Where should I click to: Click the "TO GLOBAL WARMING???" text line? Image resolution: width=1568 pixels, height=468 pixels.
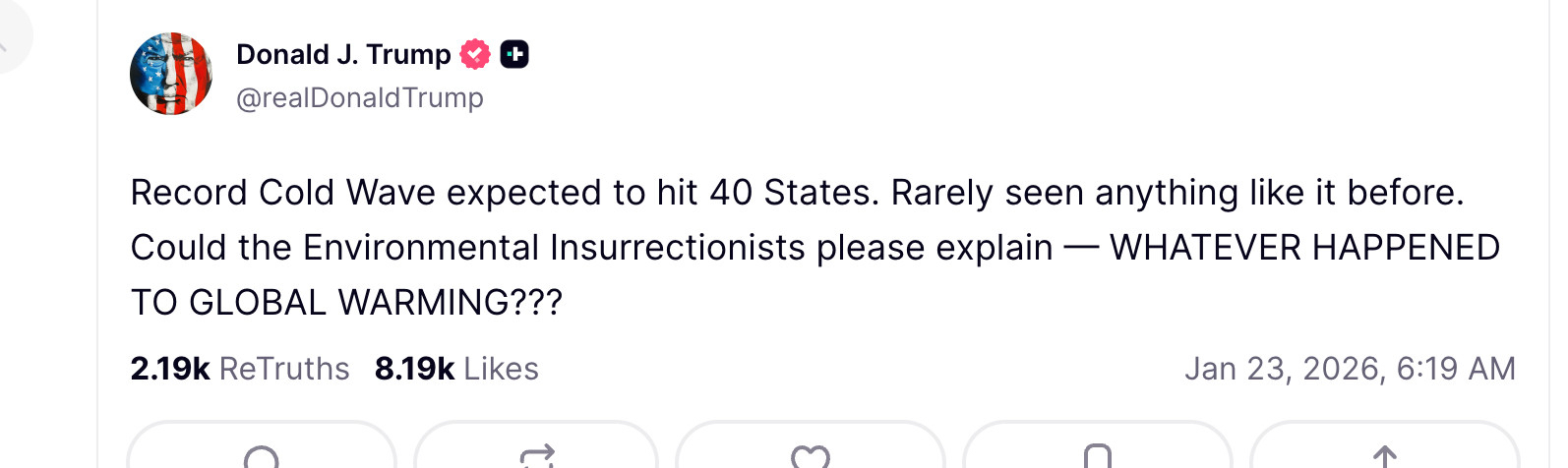pyautogui.click(x=346, y=303)
